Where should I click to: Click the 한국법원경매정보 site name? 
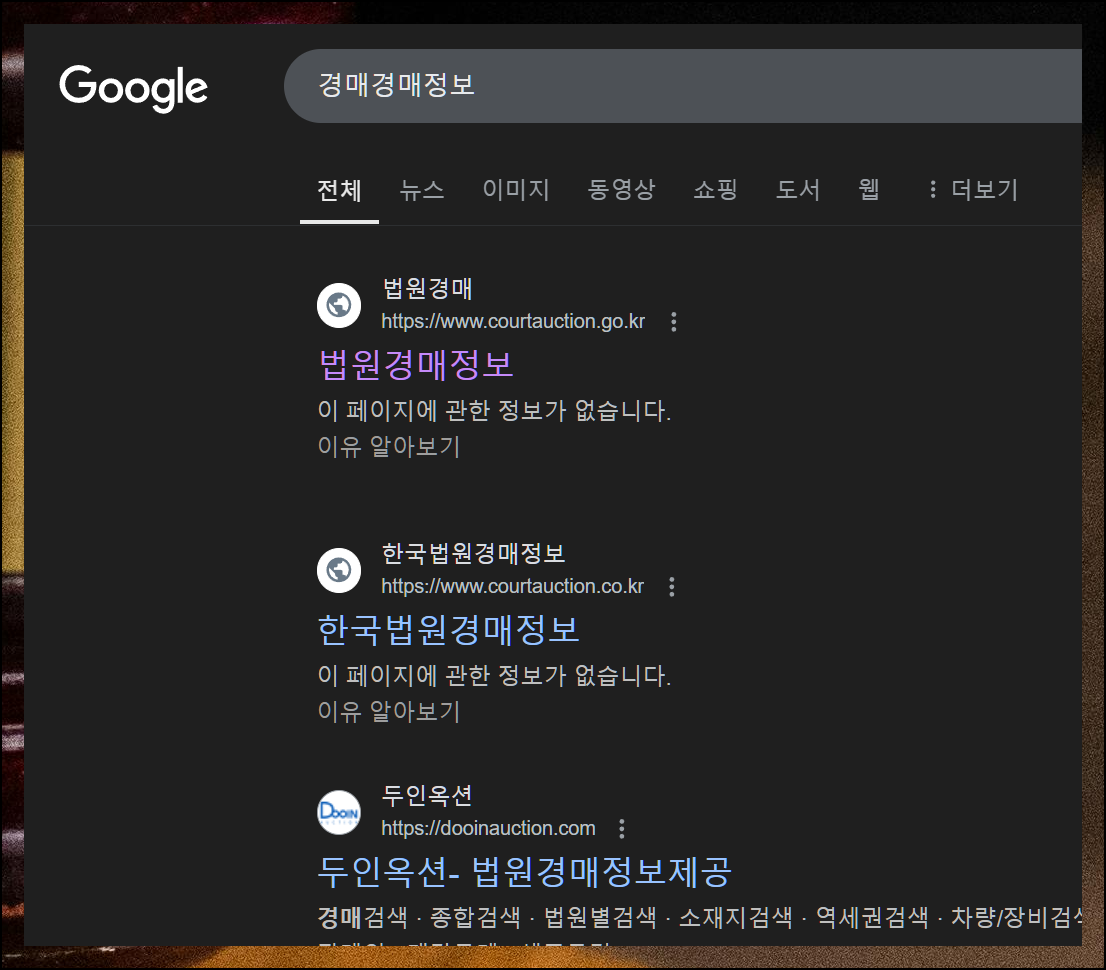(473, 553)
